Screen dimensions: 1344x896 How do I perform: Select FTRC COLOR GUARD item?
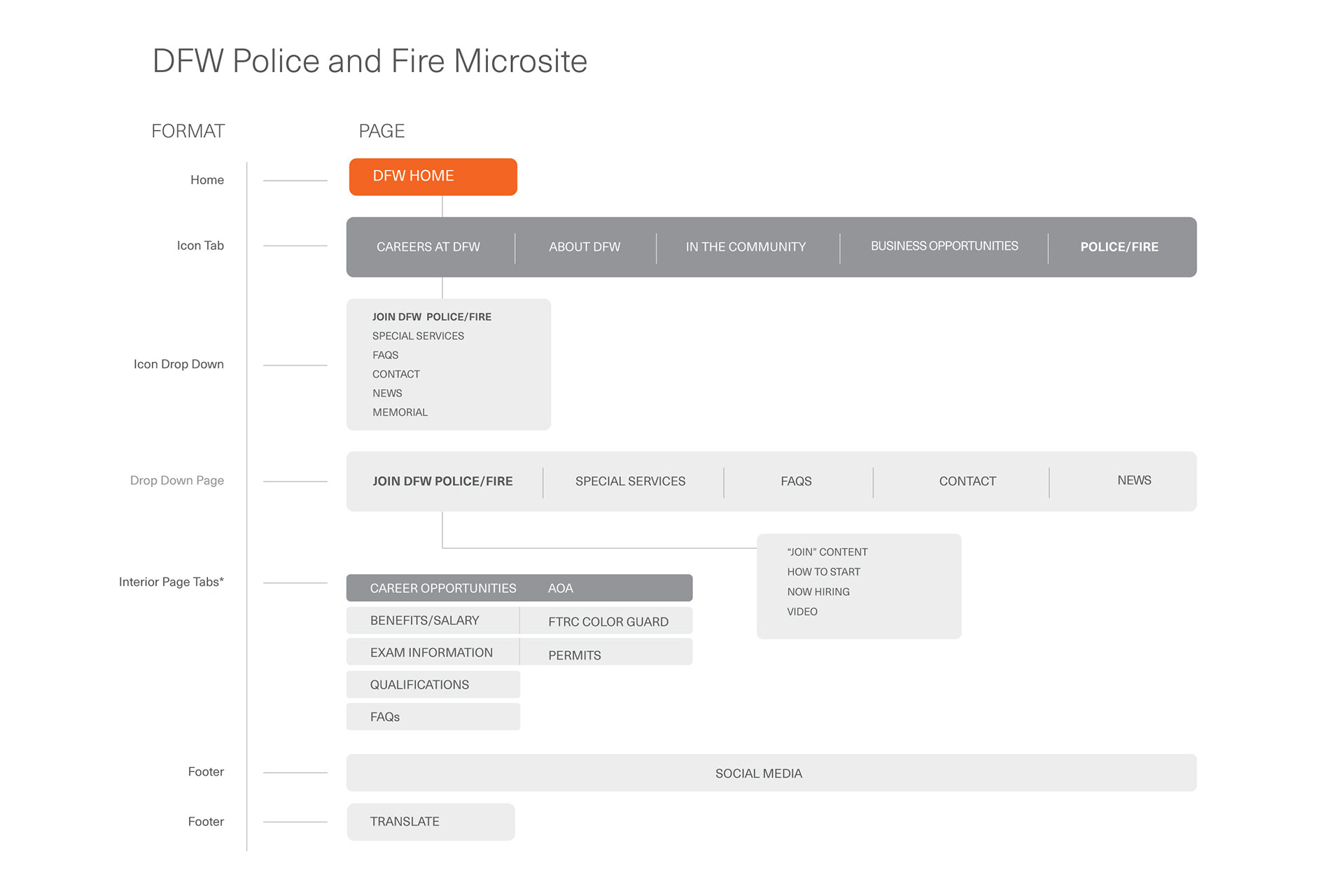pos(608,622)
